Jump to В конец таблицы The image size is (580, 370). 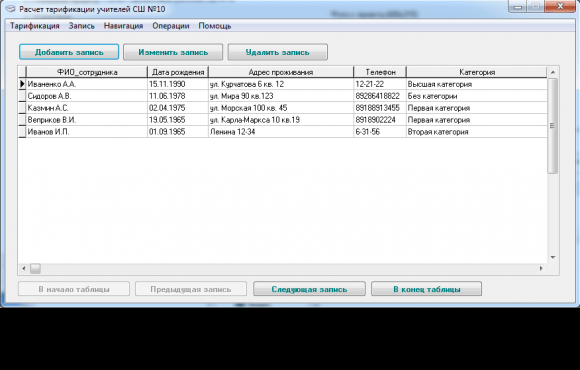(426, 289)
